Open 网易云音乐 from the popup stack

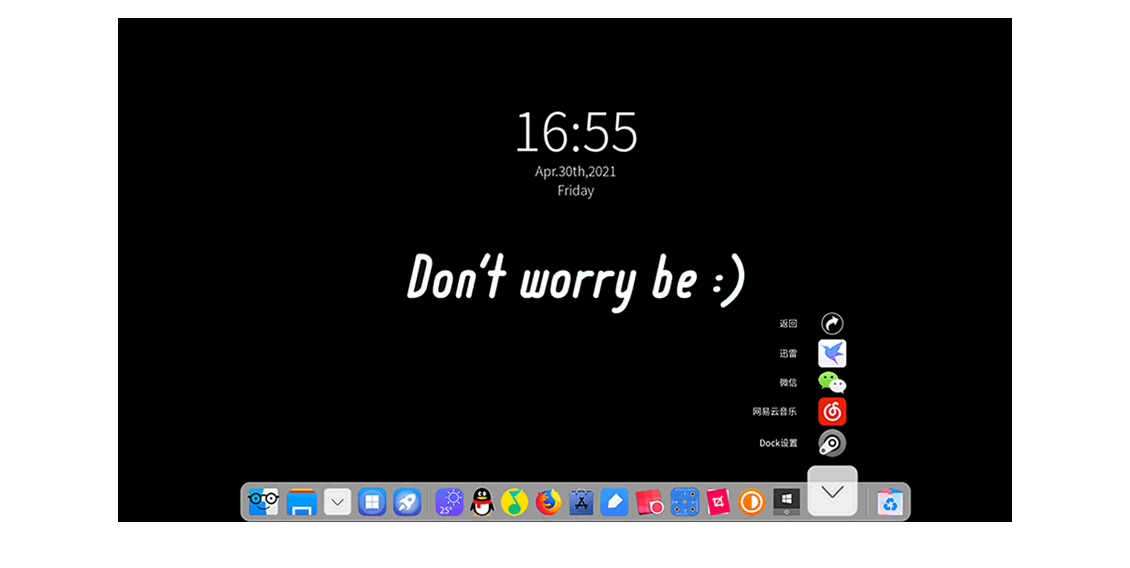tap(832, 412)
